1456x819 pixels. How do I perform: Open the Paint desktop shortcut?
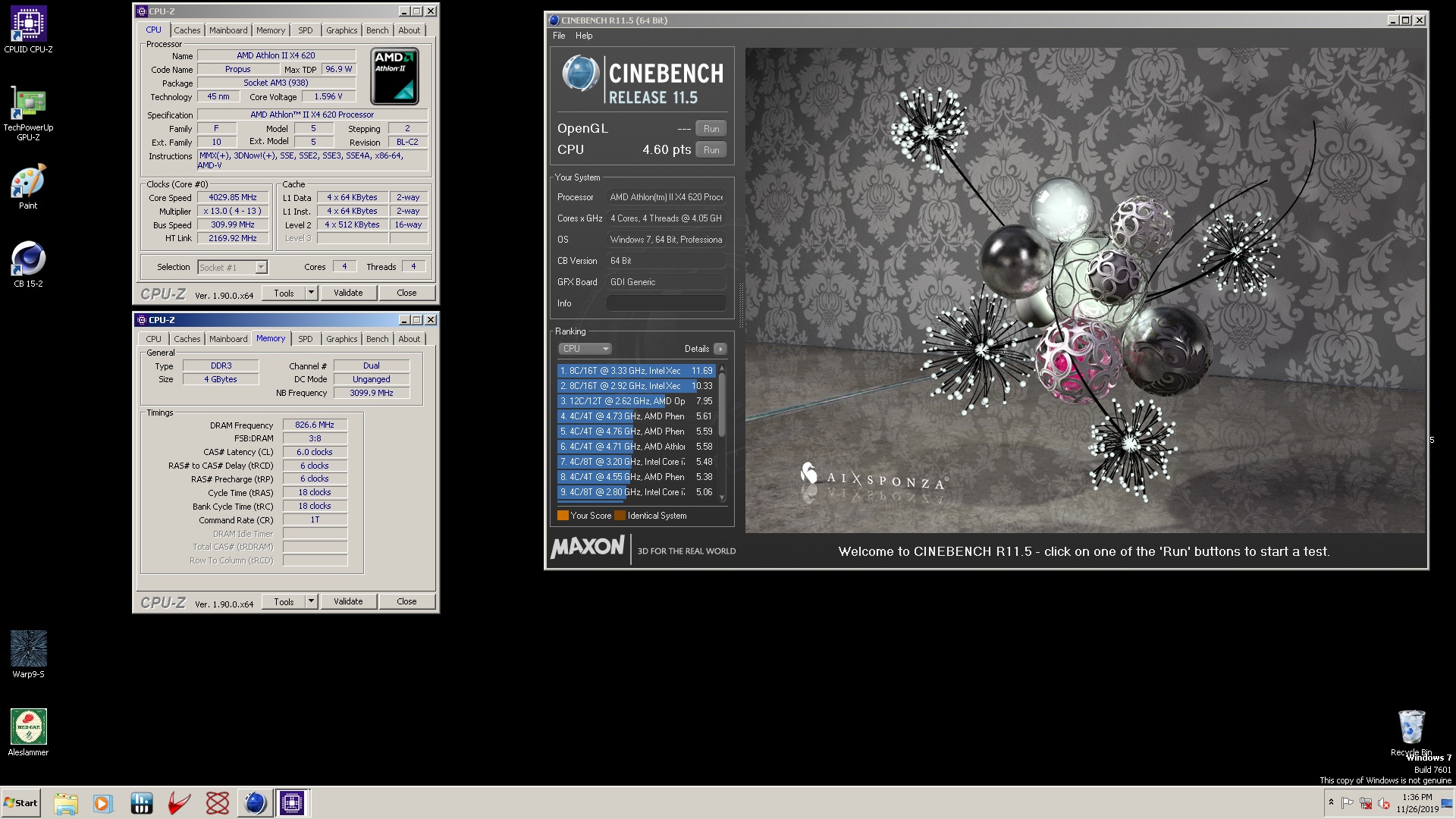(x=28, y=187)
